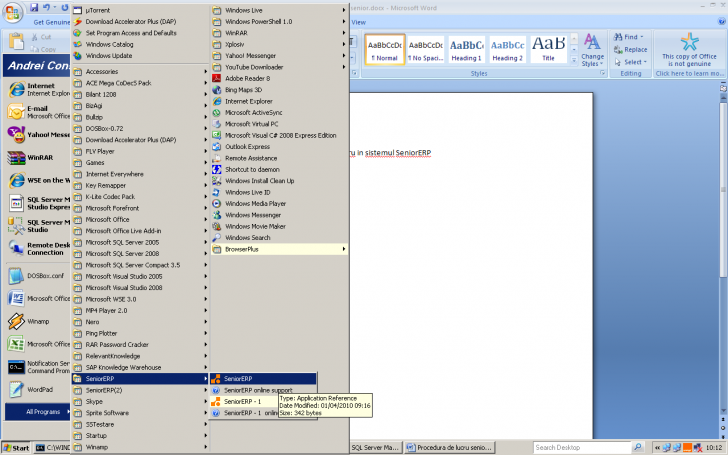This screenshot has width=728, height=455.
Task: Open the Change Styles dropdown
Action: pyautogui.click(x=592, y=50)
